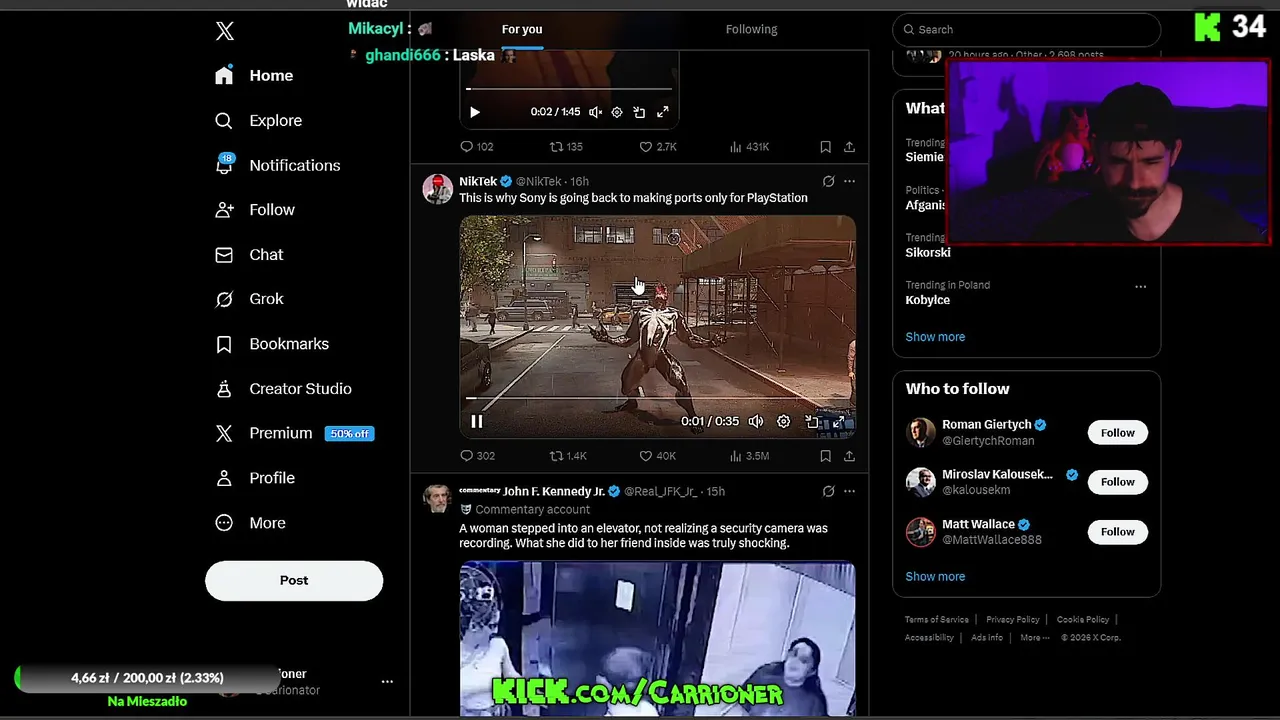Click the Premium X icon
Viewport: 1280px width, 720px height.
tap(224, 433)
